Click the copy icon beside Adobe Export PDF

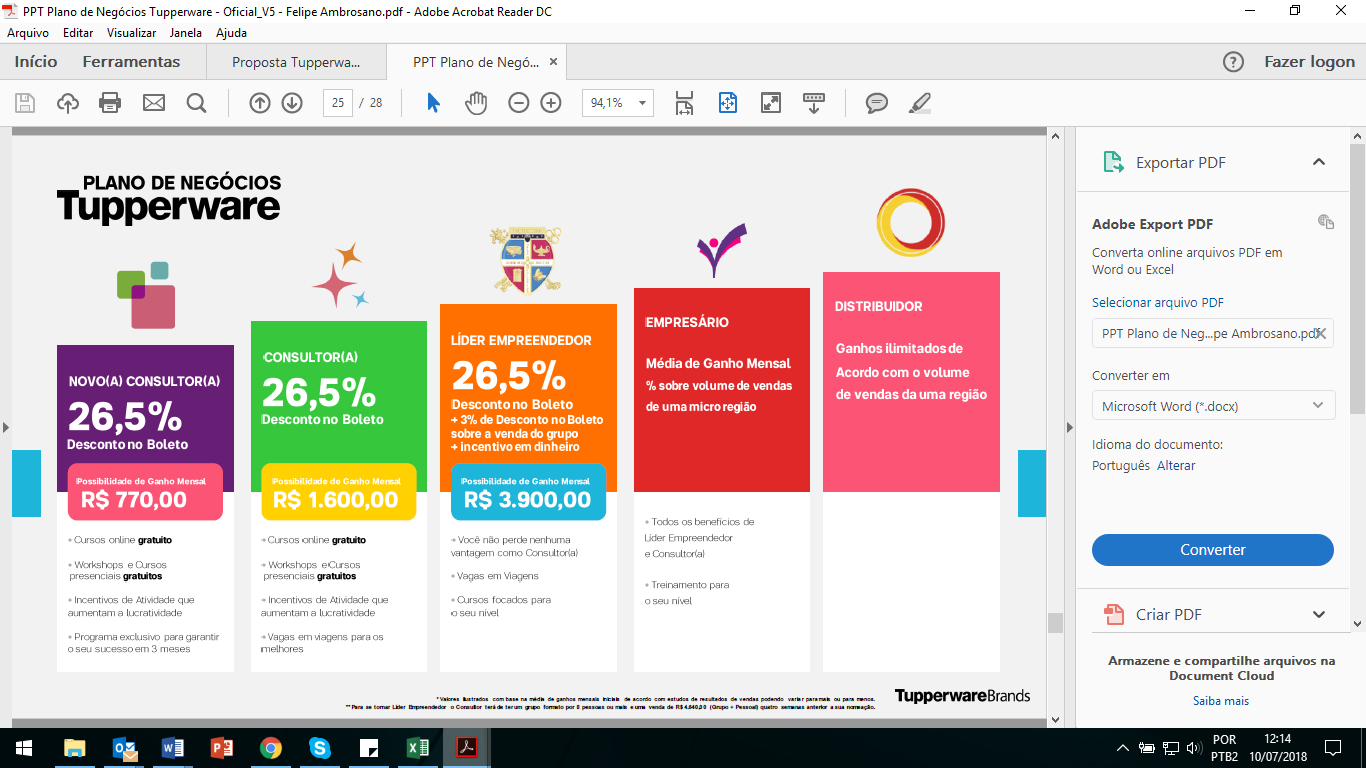[x=1326, y=222]
